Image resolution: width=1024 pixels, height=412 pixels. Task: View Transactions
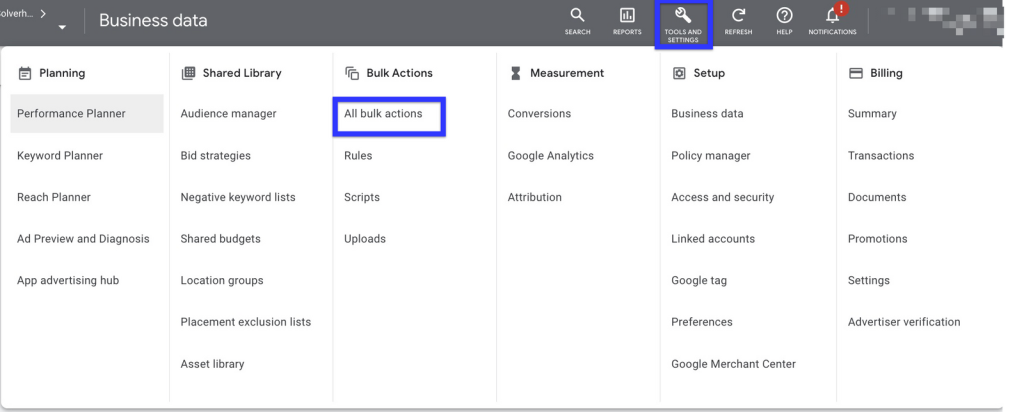pyautogui.click(x=881, y=155)
